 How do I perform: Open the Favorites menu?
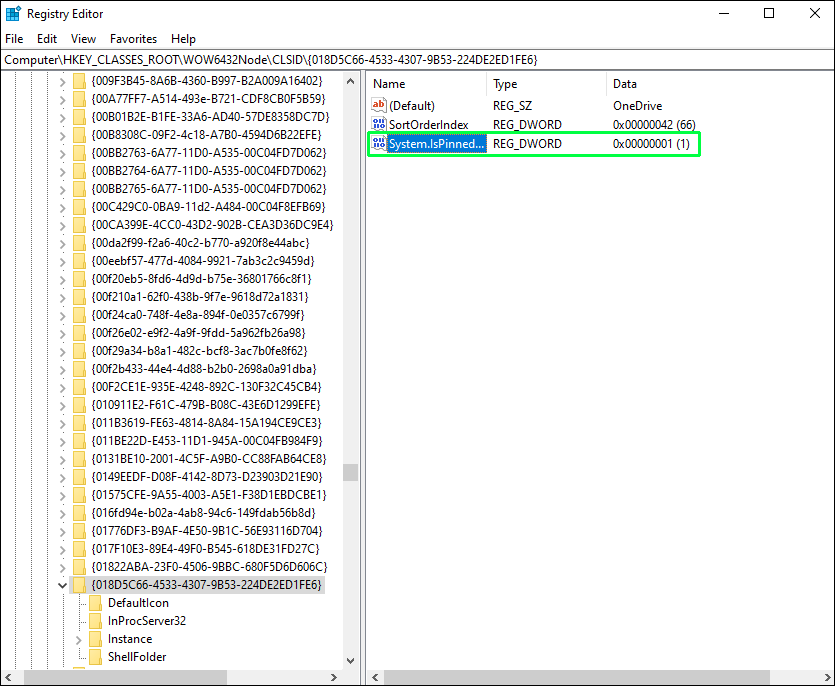(x=133, y=39)
